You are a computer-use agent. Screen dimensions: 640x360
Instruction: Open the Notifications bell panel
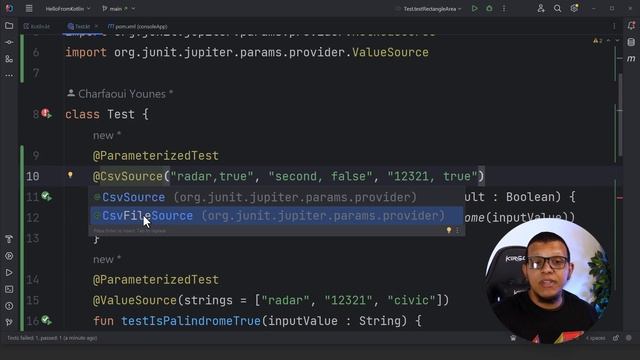631,26
